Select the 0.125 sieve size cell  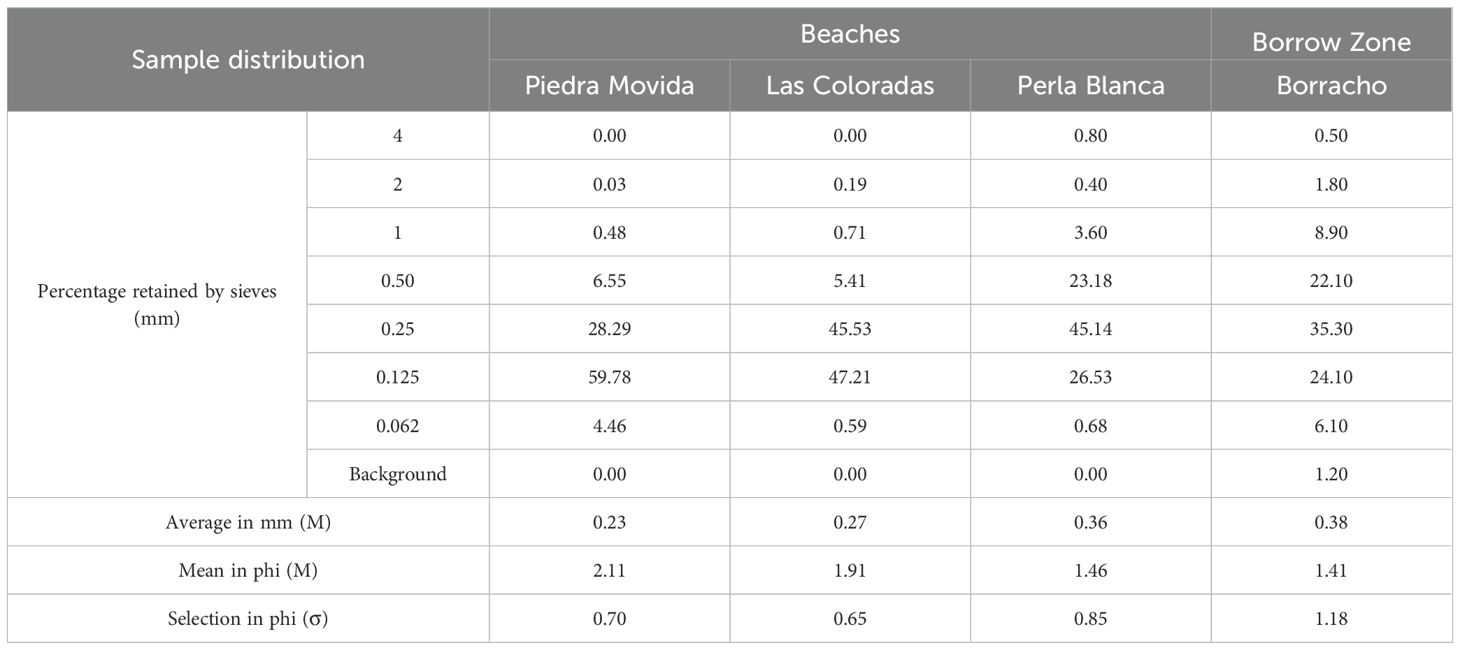pos(398,378)
